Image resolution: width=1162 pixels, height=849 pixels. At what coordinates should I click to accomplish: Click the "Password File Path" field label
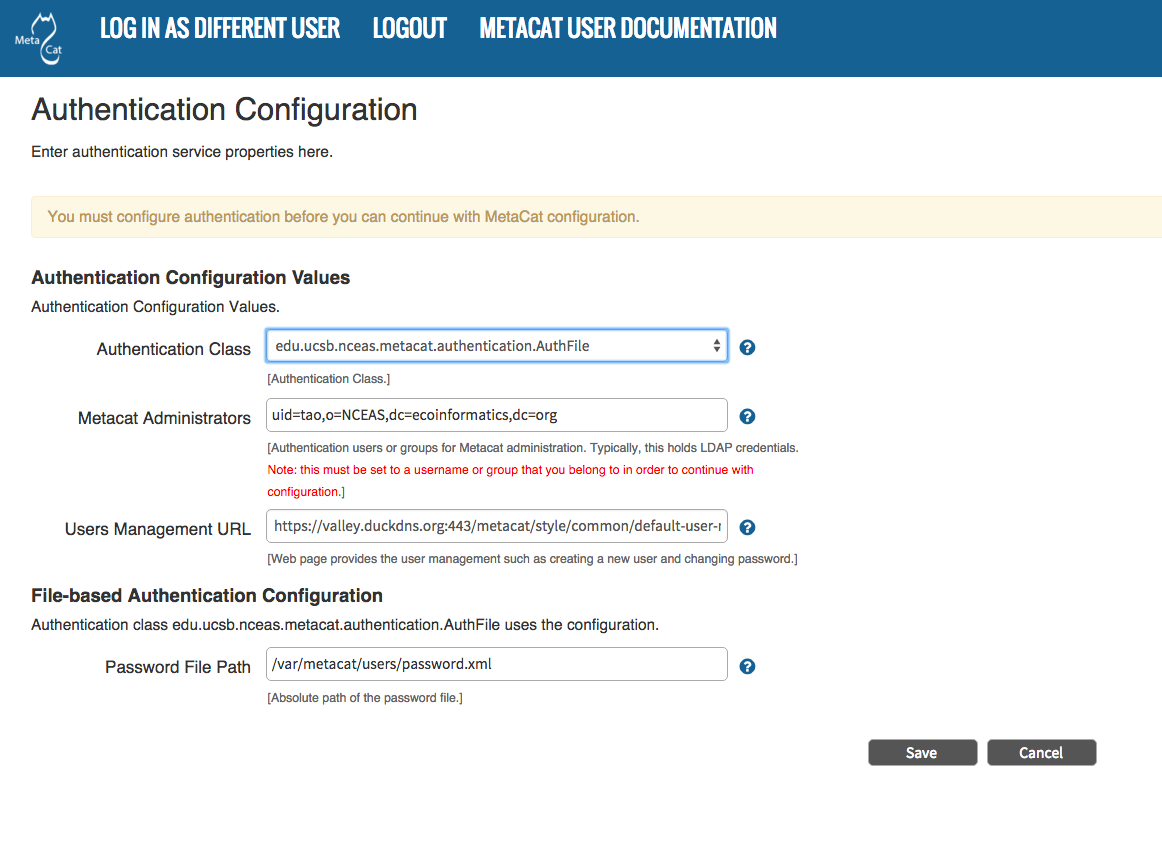pos(177,667)
